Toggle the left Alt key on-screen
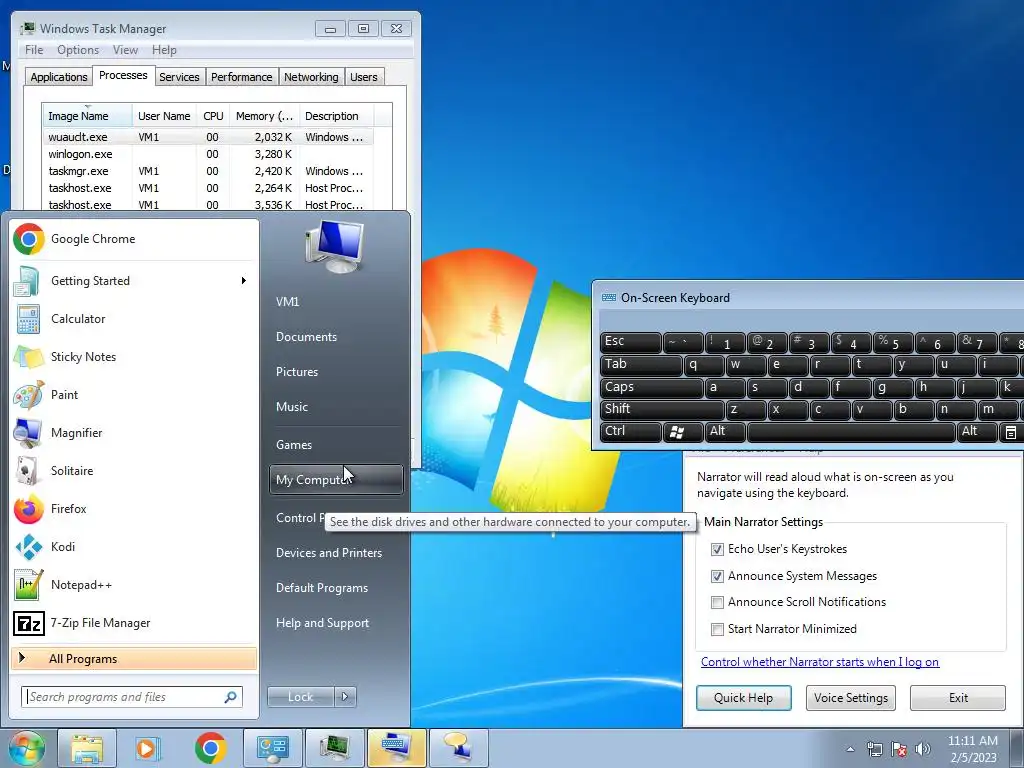The image size is (1024, 768). tap(725, 432)
